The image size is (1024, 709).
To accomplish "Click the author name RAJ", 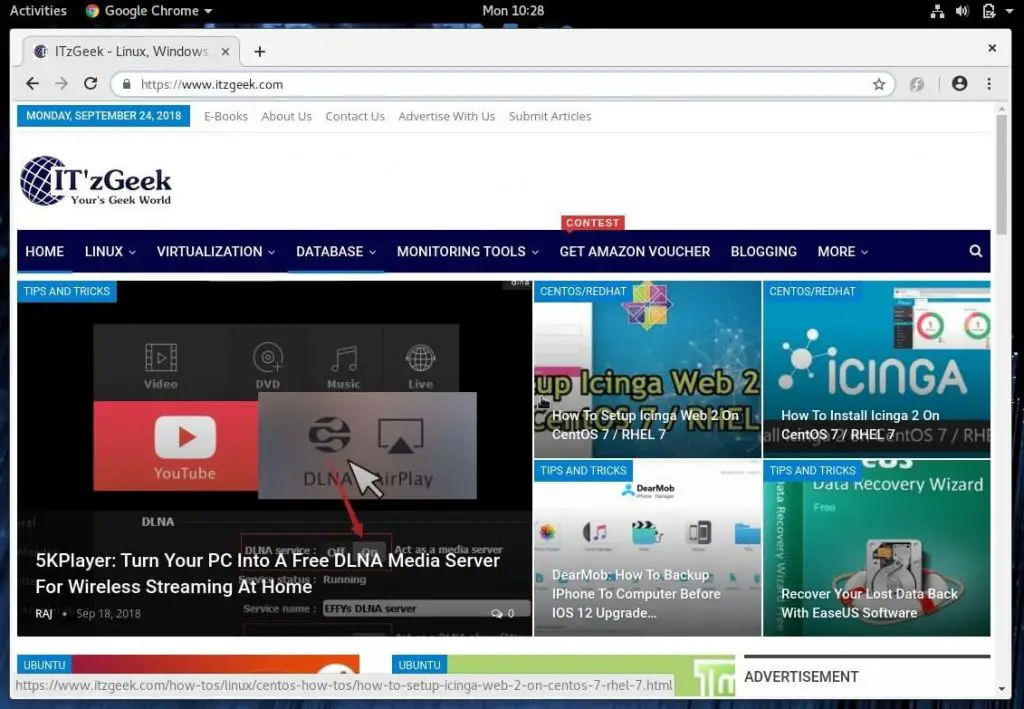I will click(44, 613).
